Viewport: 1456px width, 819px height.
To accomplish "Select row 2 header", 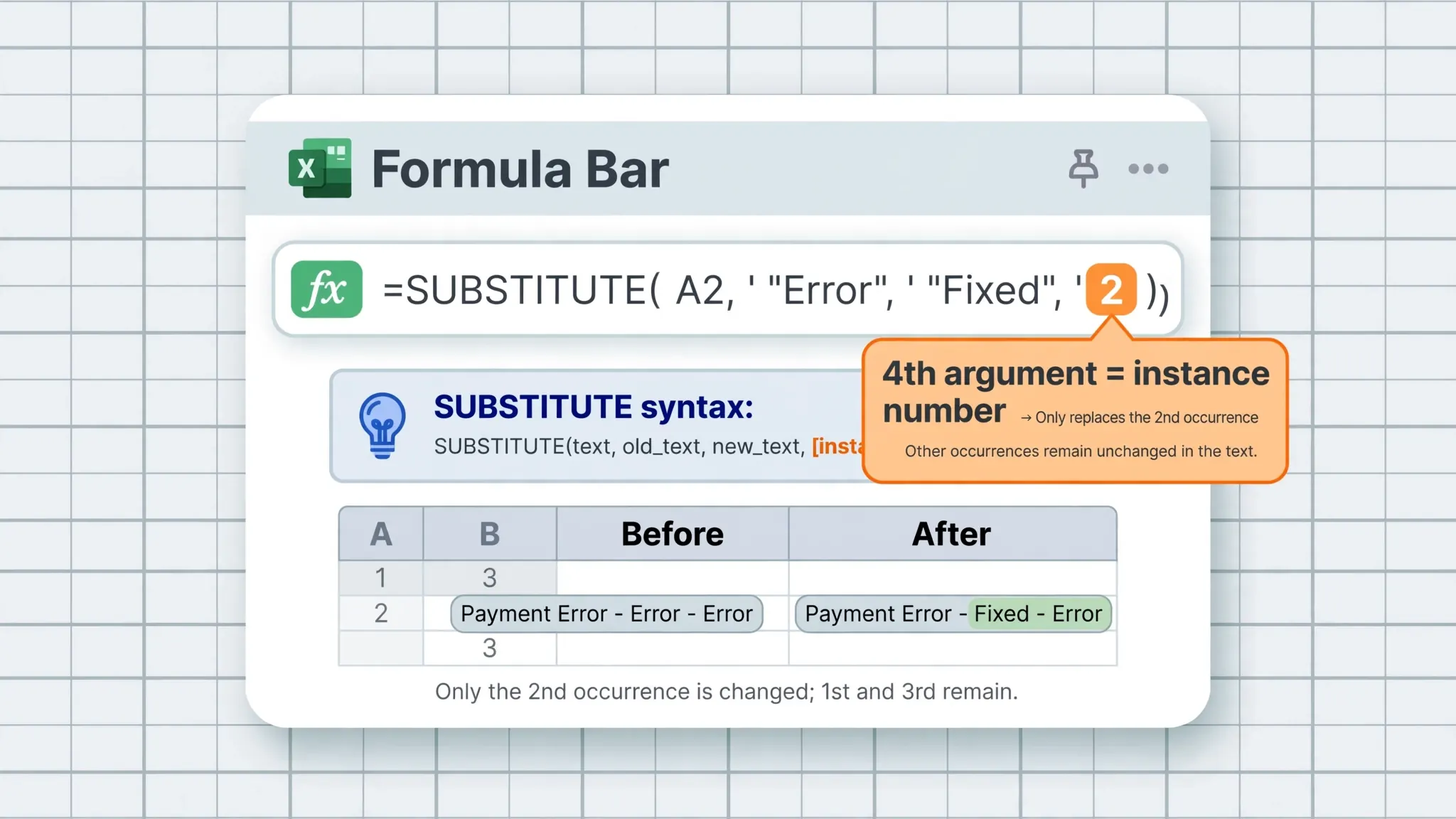I will tap(381, 613).
